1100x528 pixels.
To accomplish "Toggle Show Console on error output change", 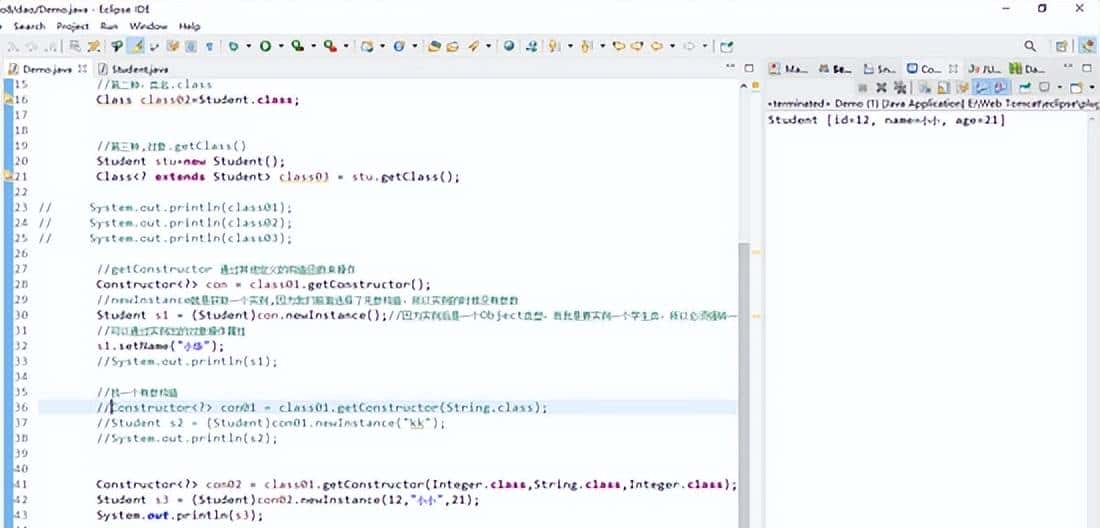I will [1001, 87].
